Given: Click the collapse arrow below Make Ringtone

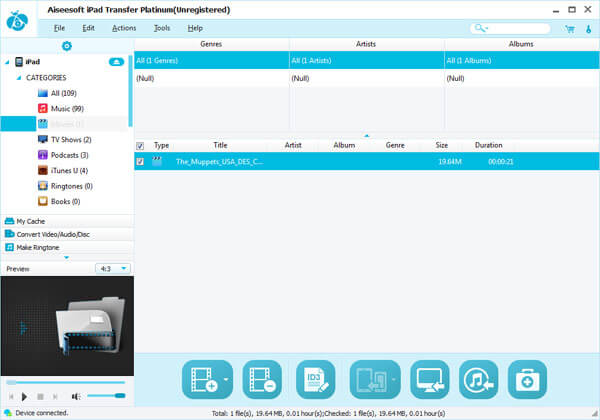Looking at the screenshot, I should [67, 257].
